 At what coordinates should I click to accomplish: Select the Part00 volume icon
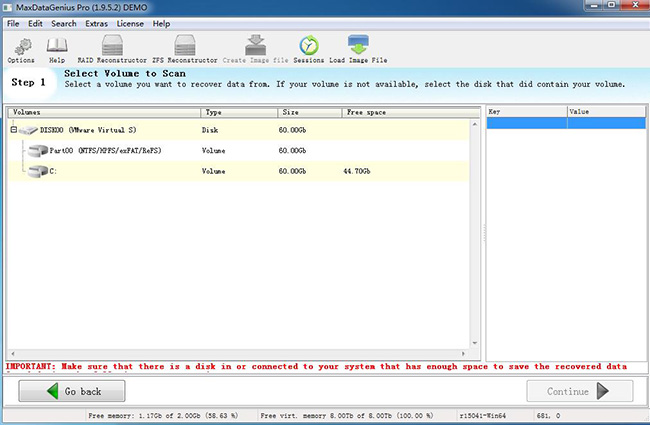38,151
